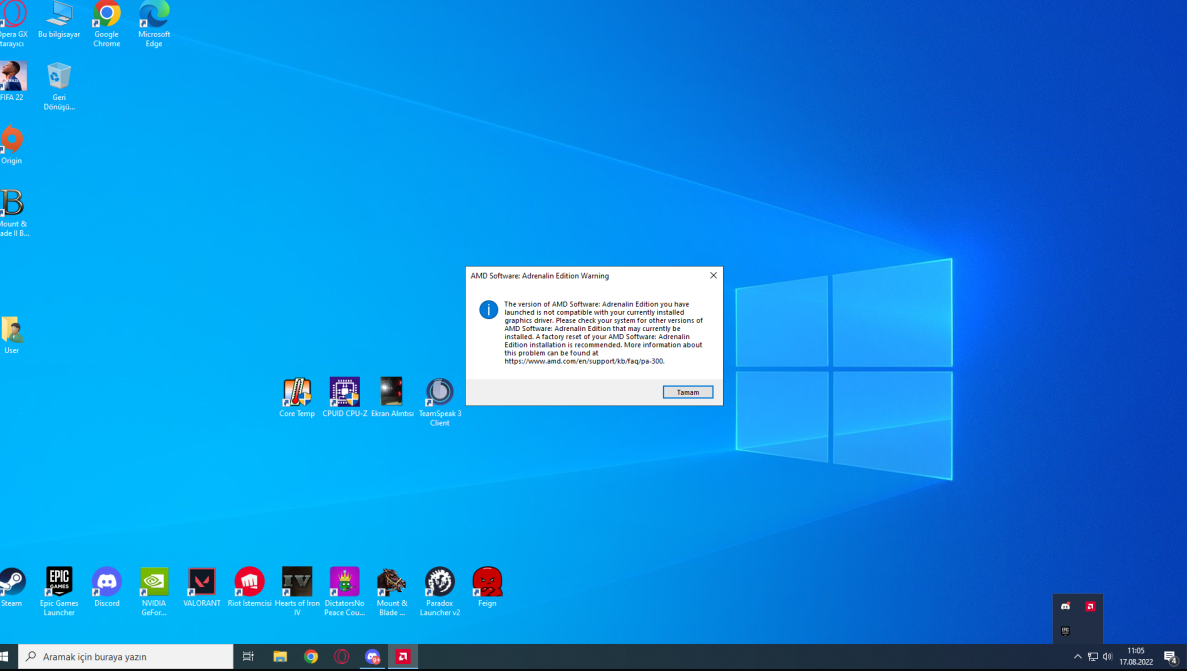Click the Tamam button in the AMD warning
This screenshot has width=1187, height=671.
[687, 392]
